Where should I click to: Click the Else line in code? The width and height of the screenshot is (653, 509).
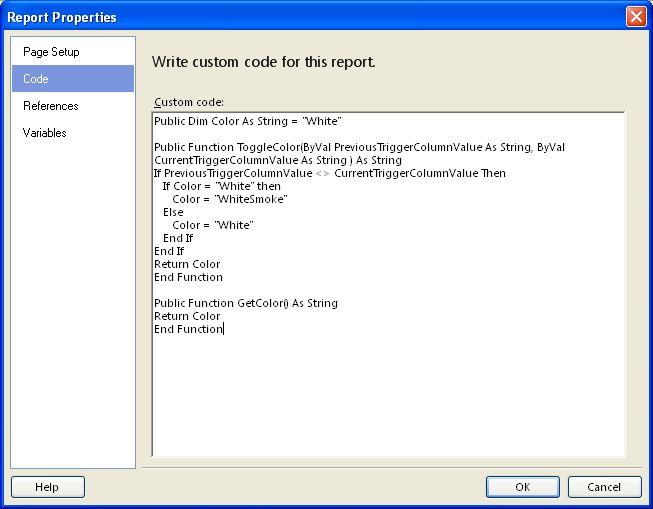pyautogui.click(x=173, y=212)
